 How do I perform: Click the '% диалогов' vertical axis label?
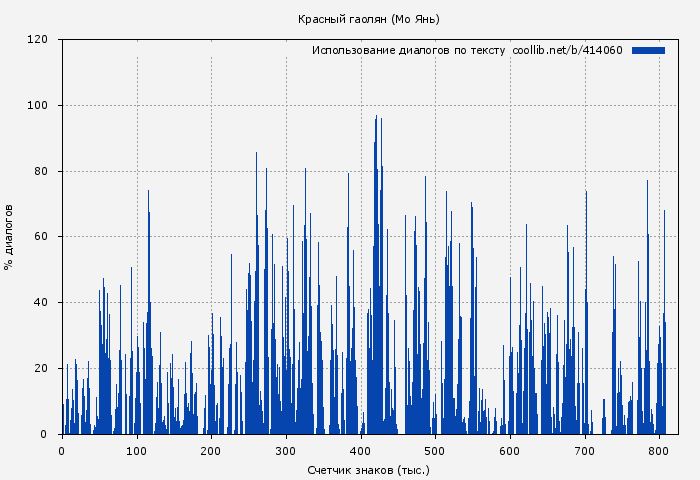click(x=9, y=237)
